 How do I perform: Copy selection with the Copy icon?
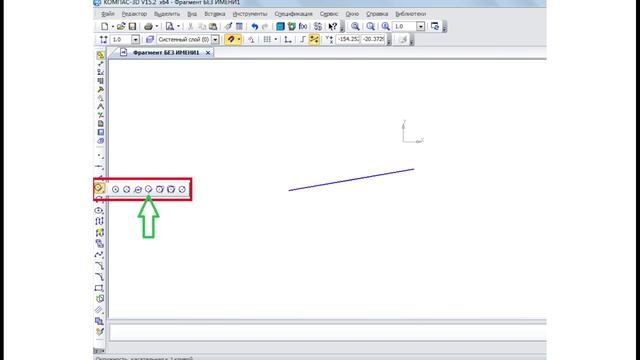click(x=202, y=27)
